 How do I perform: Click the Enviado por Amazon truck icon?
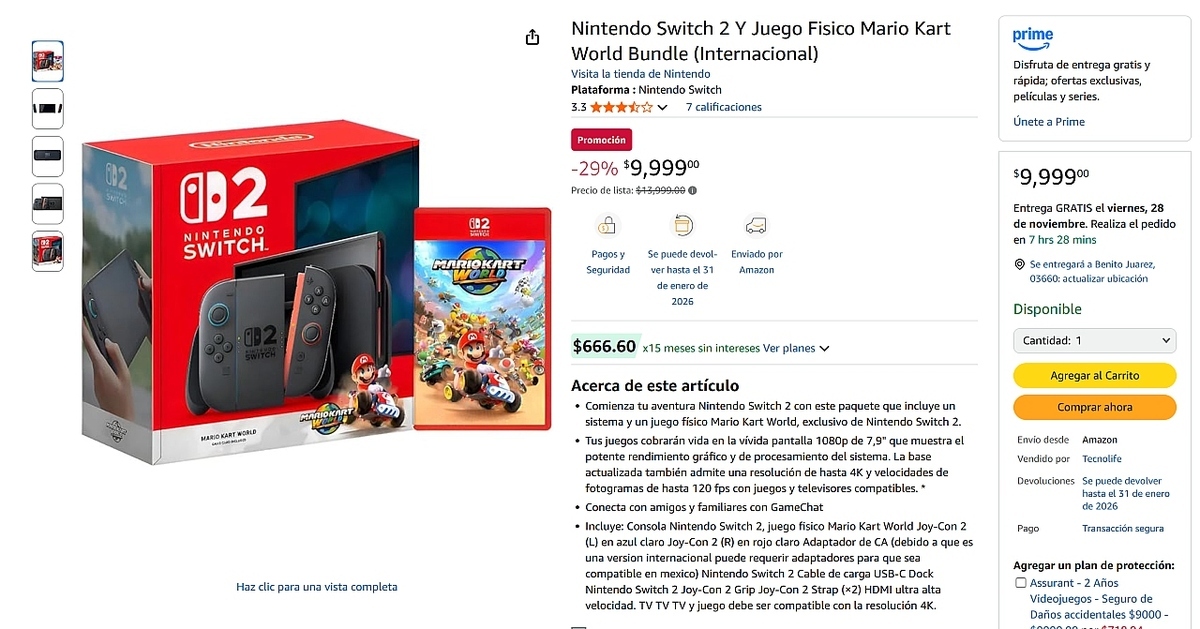coord(756,227)
